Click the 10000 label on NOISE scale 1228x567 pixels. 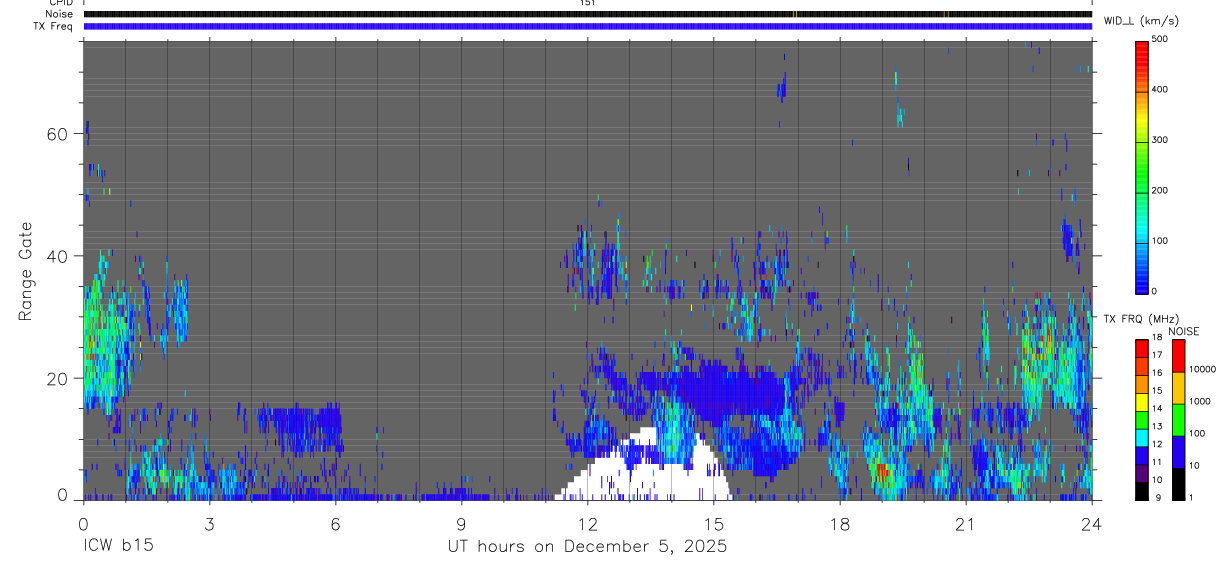click(x=1202, y=369)
